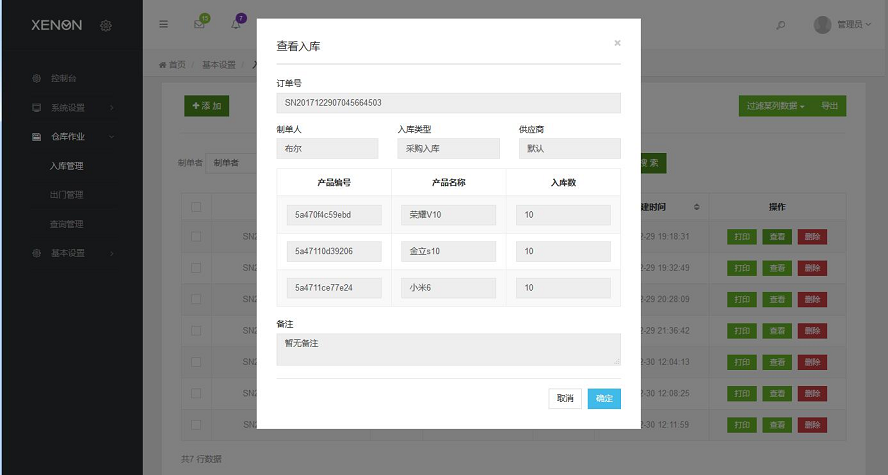The width and height of the screenshot is (888, 475).
Task: Click the sort arrows on time column
Action: 697,207
